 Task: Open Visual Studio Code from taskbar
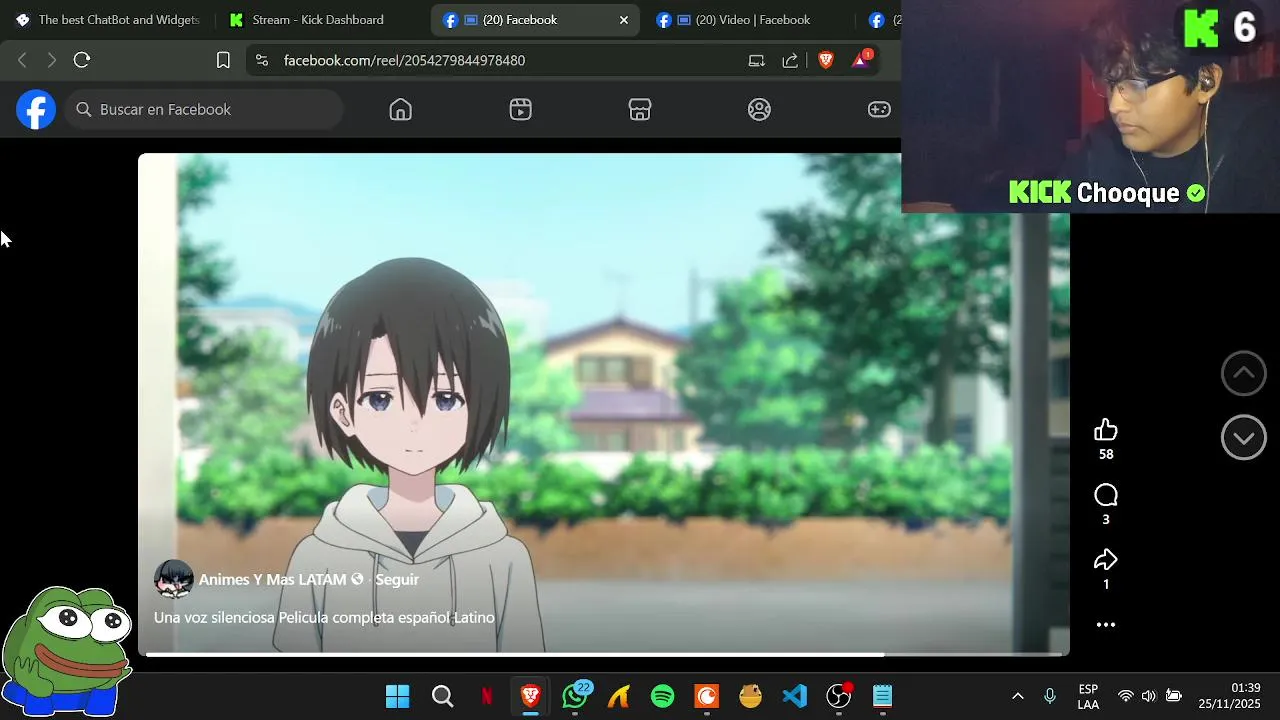795,696
